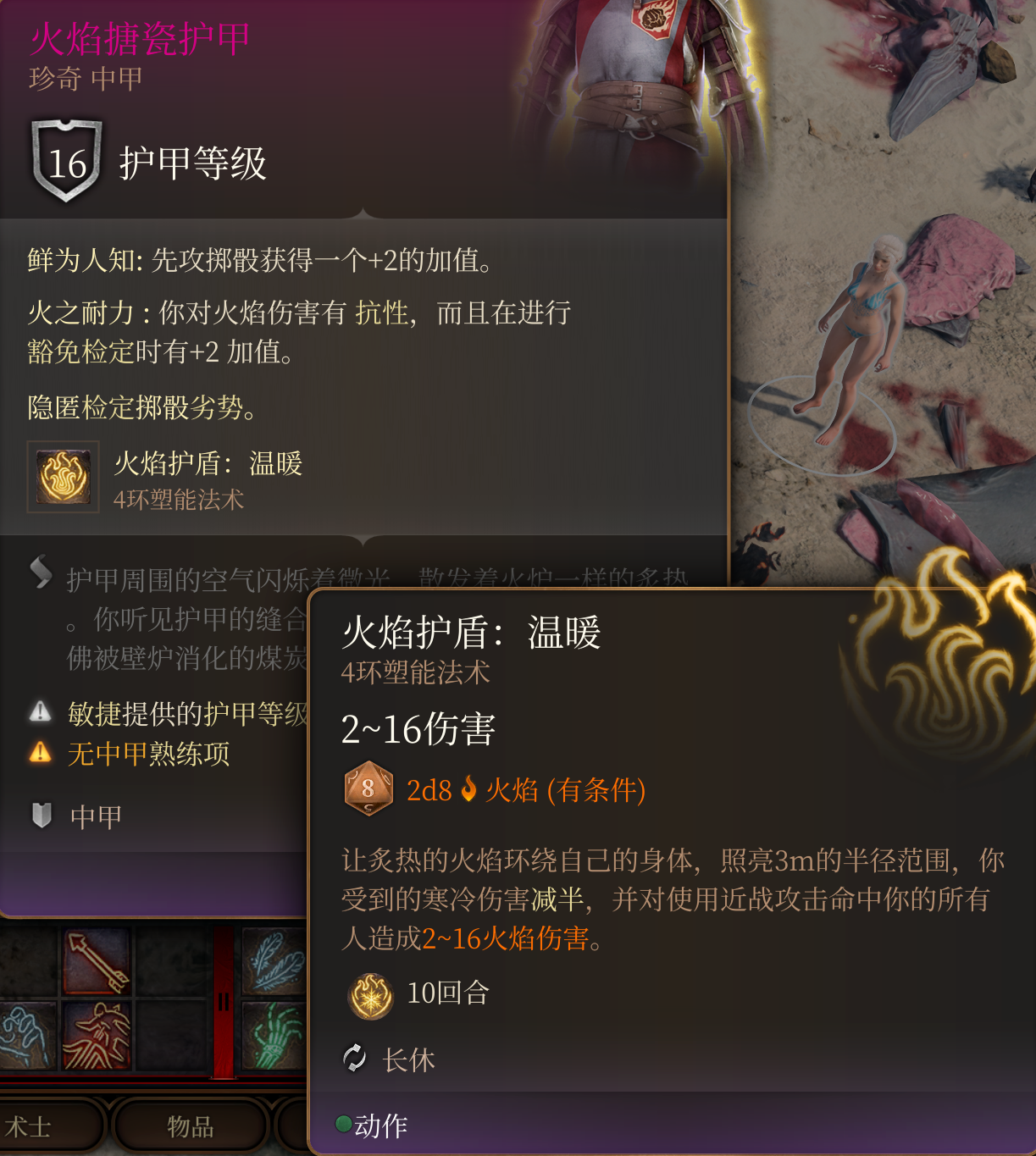
Task: Click the 中甲 shield icon
Action: click(42, 815)
